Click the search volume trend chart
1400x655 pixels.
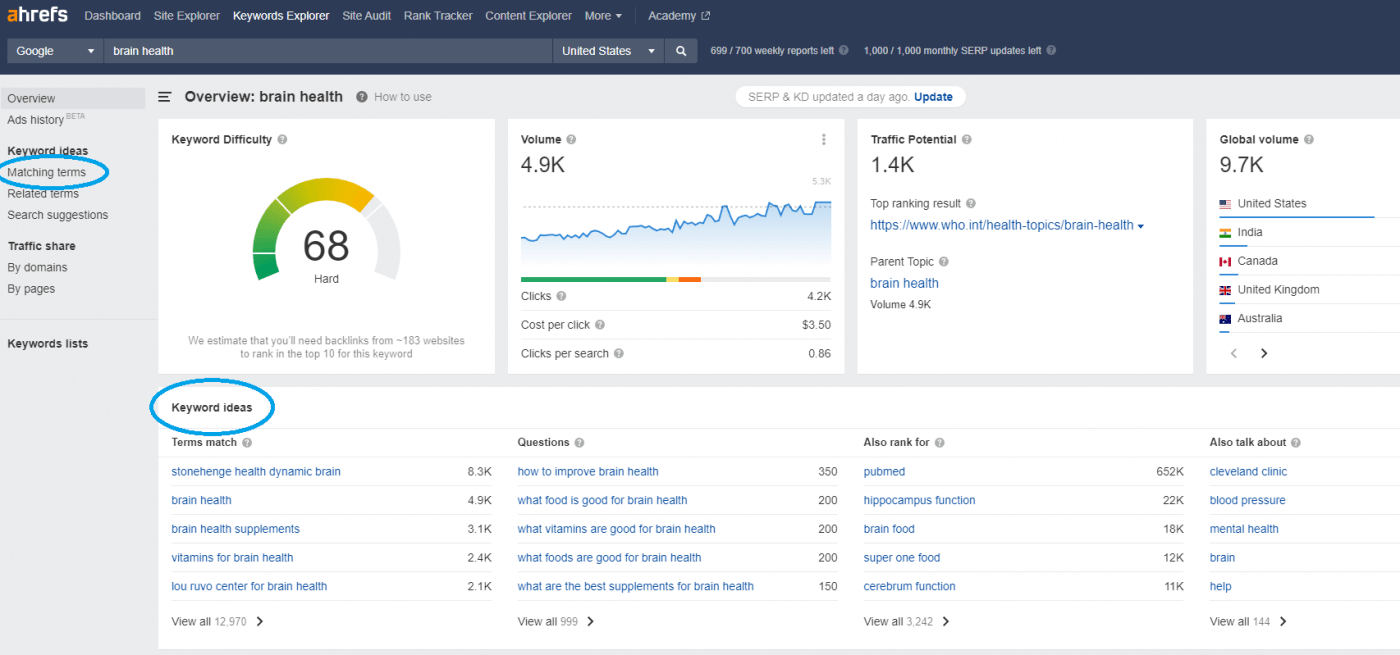pos(676,235)
